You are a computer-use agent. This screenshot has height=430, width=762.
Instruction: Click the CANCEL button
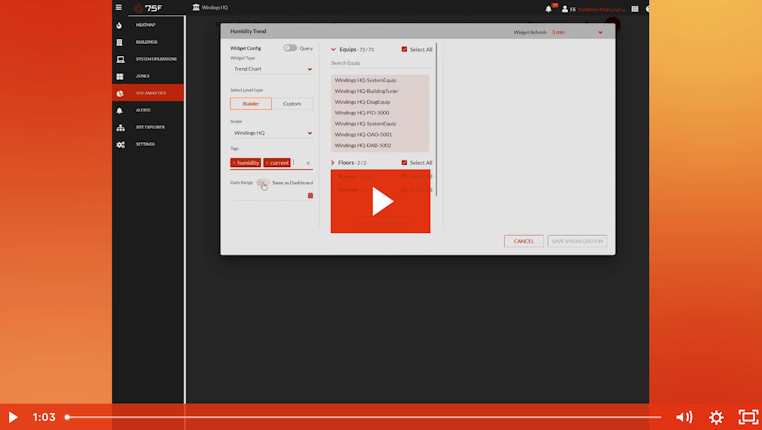523,241
